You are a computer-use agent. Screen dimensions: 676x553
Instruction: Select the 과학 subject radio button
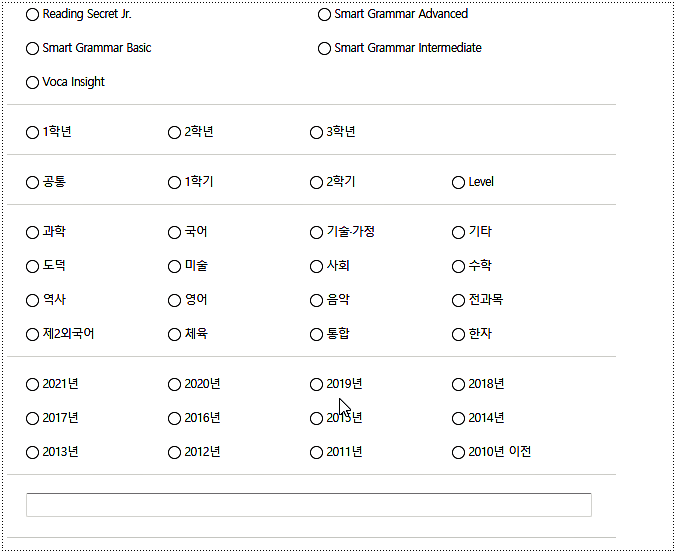pos(33,233)
